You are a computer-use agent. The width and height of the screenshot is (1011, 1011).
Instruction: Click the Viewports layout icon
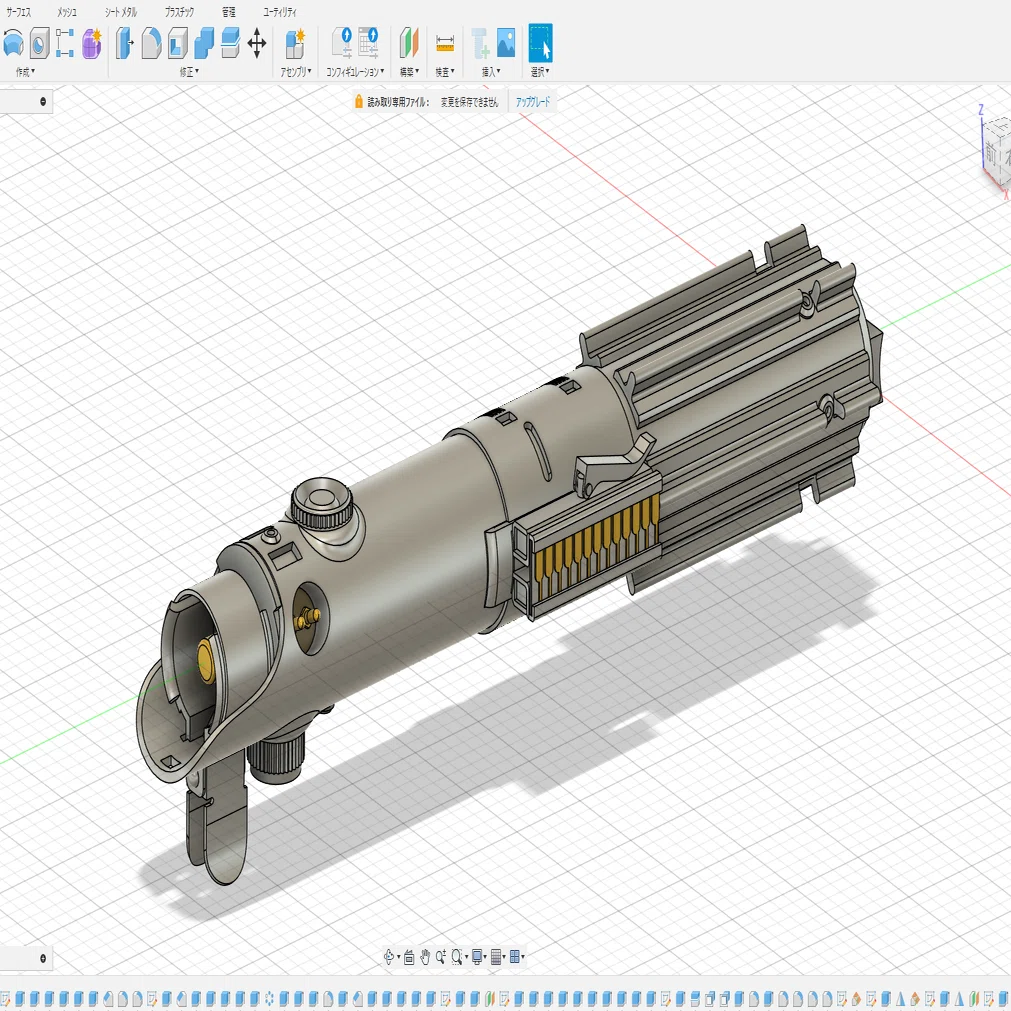[x=515, y=957]
